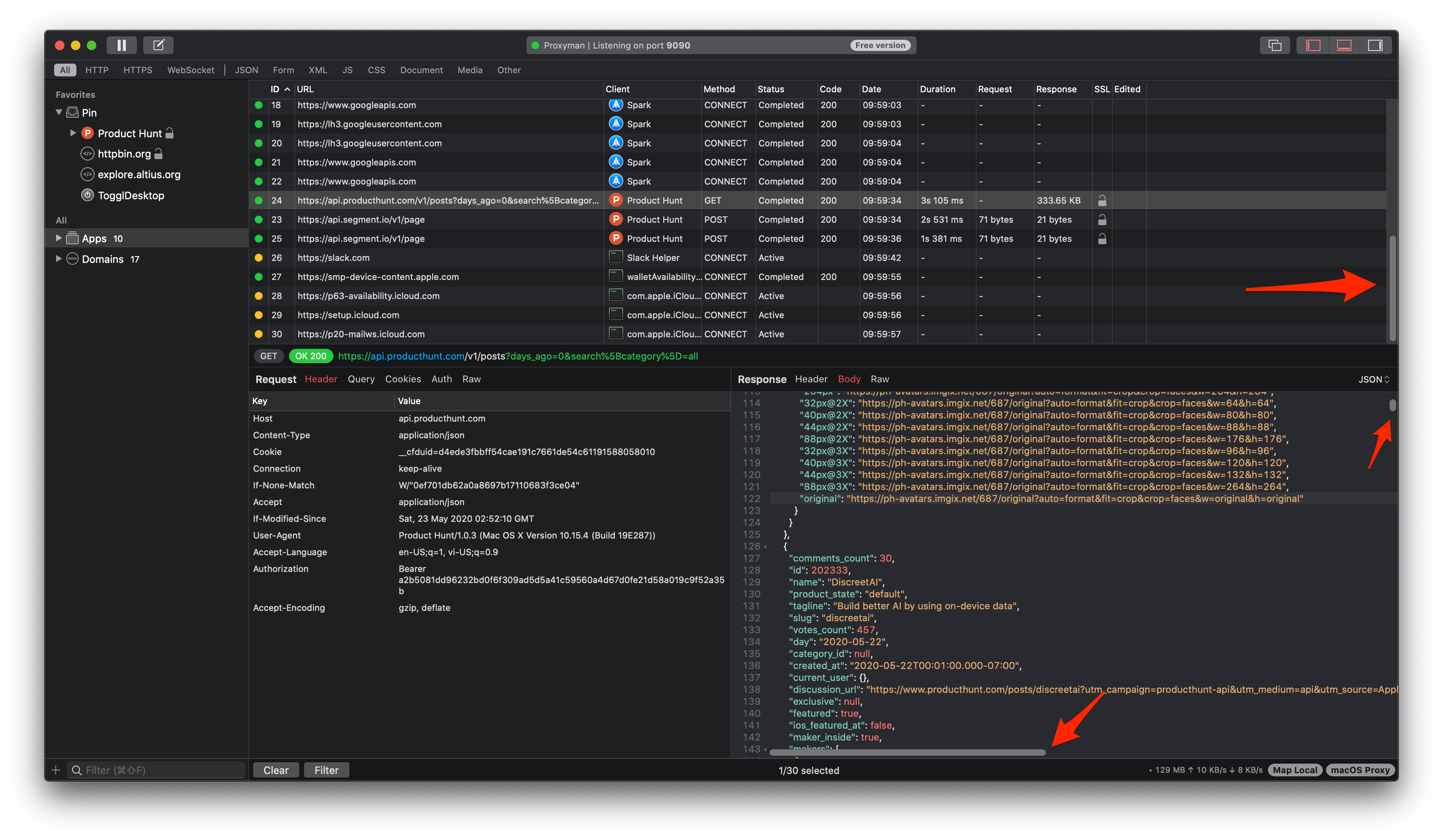Click Product Hunt icon in pinned list
The height and width of the screenshot is (840, 1443).
[x=88, y=133]
